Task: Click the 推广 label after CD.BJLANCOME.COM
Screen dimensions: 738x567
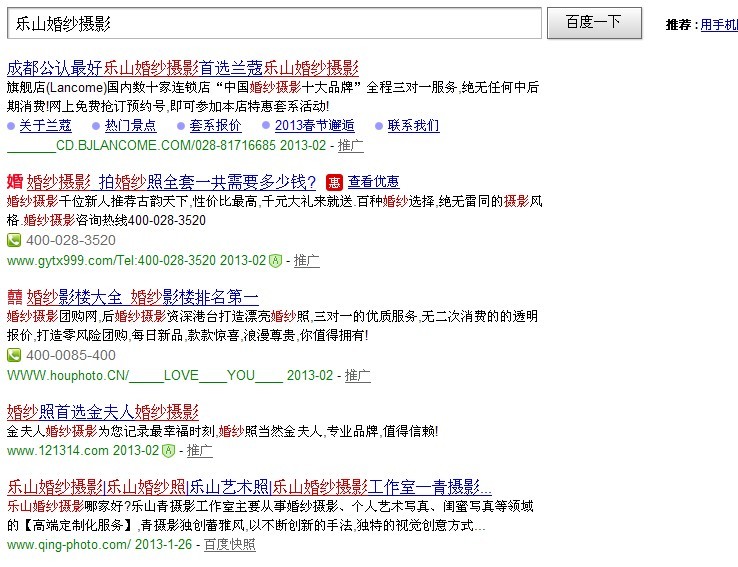Action: tap(351, 145)
